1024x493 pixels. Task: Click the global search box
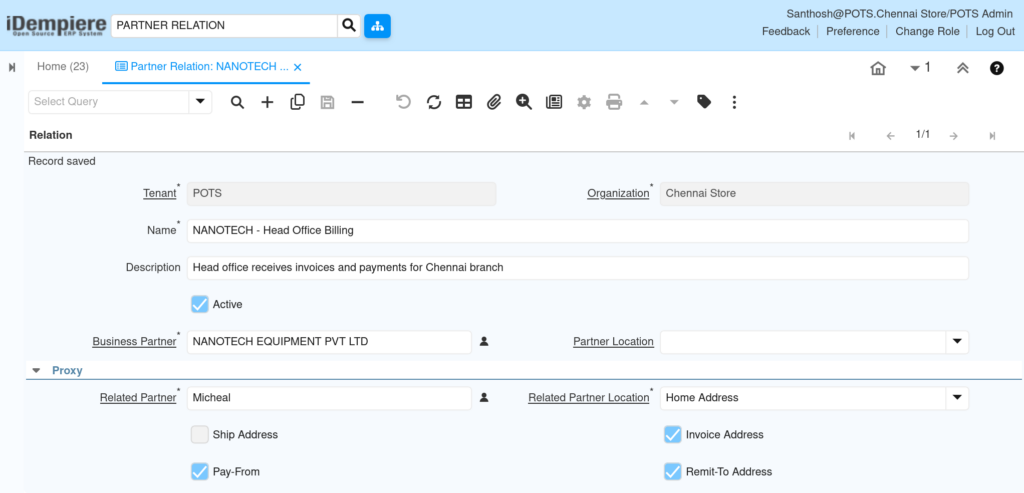pyautogui.click(x=224, y=25)
